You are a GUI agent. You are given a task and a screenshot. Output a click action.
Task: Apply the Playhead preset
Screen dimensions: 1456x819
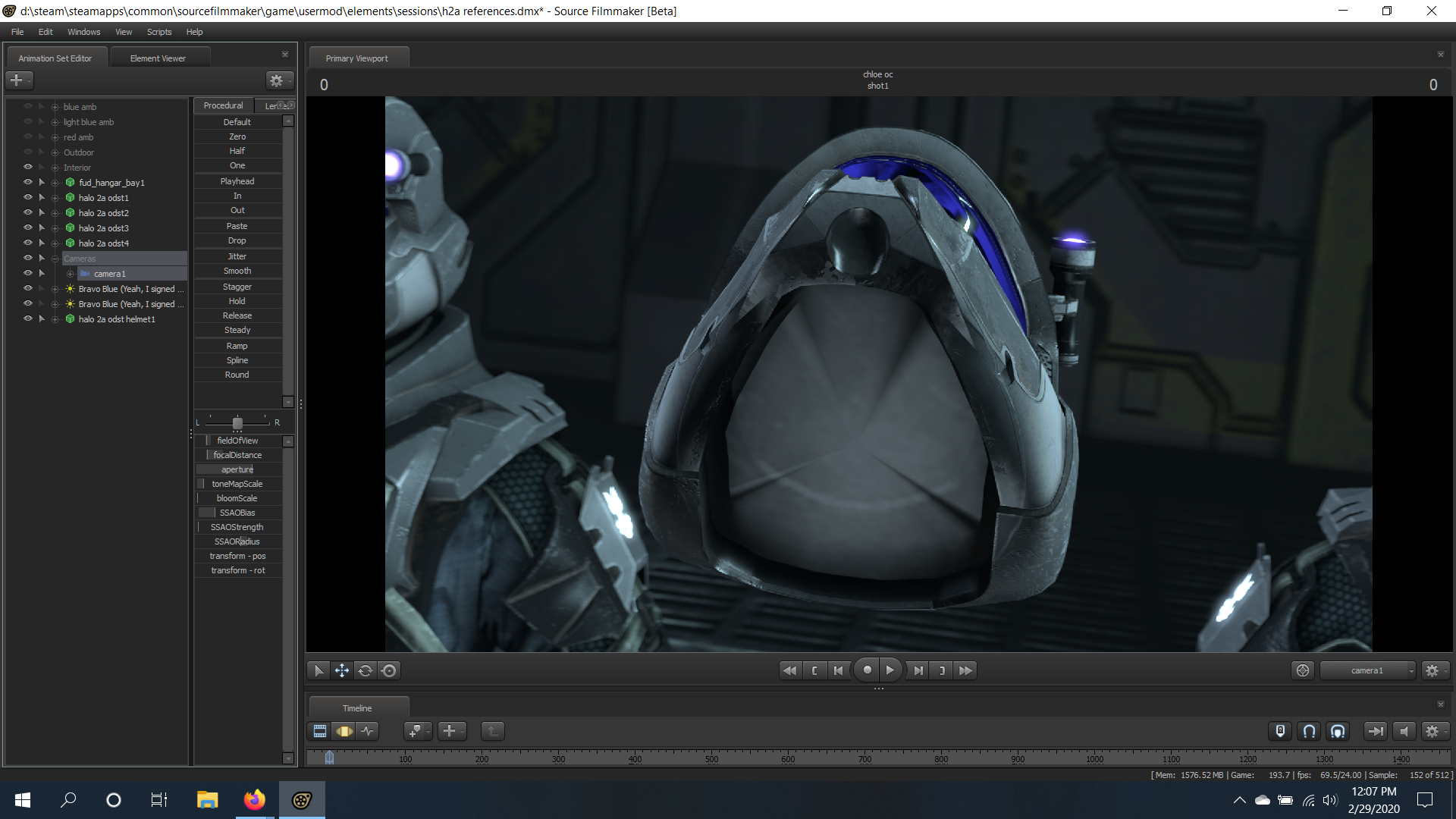point(237,181)
